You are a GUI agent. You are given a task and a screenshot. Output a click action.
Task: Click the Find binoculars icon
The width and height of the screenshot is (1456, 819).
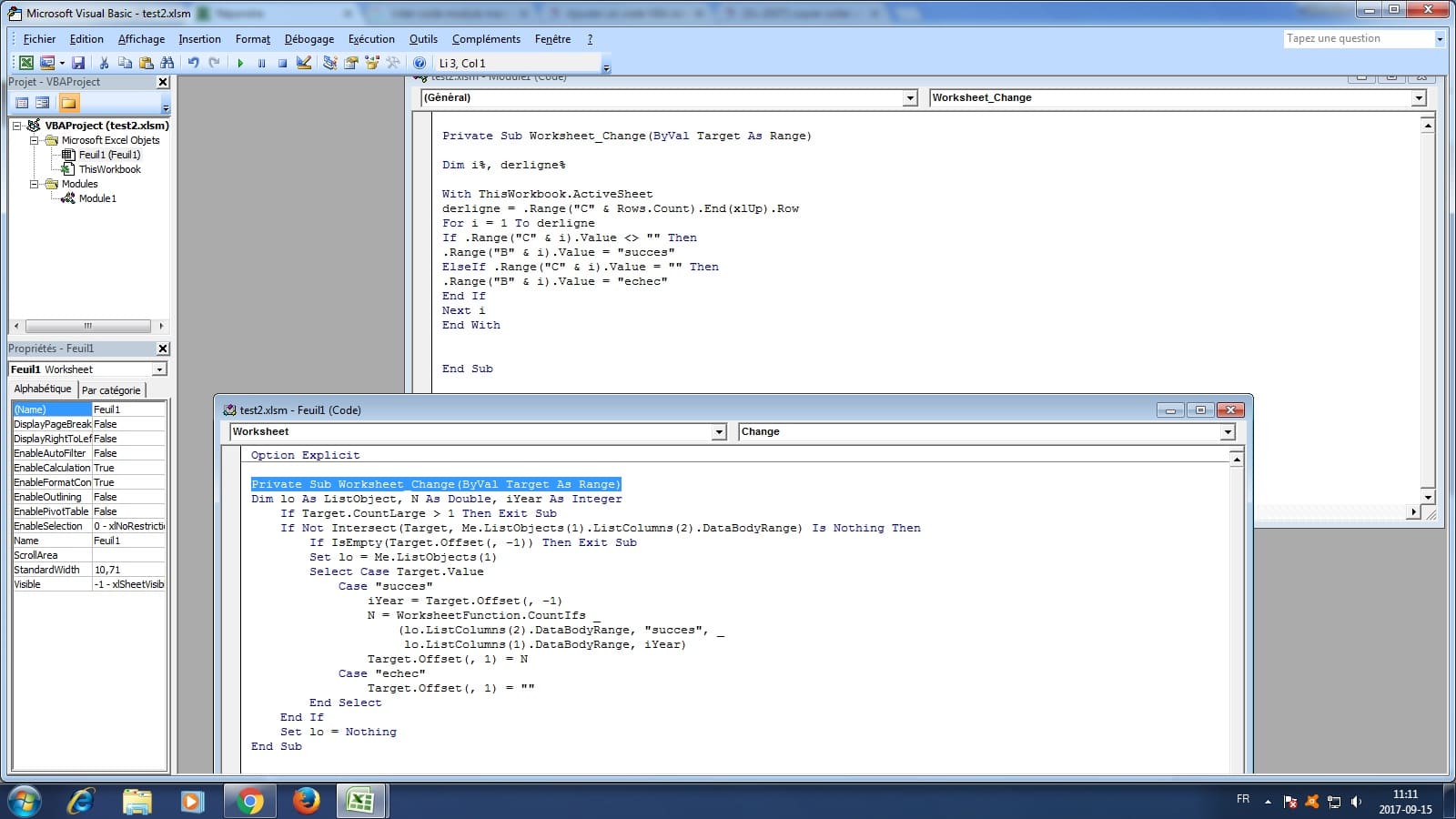point(167,63)
